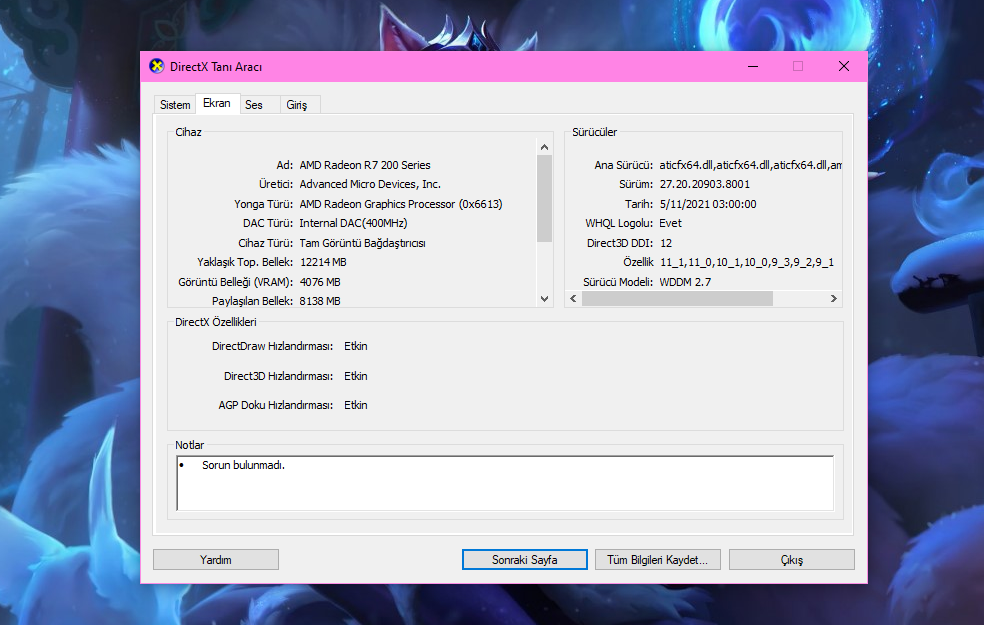Click the Çıkış button
This screenshot has height=625, width=984.
[x=792, y=560]
